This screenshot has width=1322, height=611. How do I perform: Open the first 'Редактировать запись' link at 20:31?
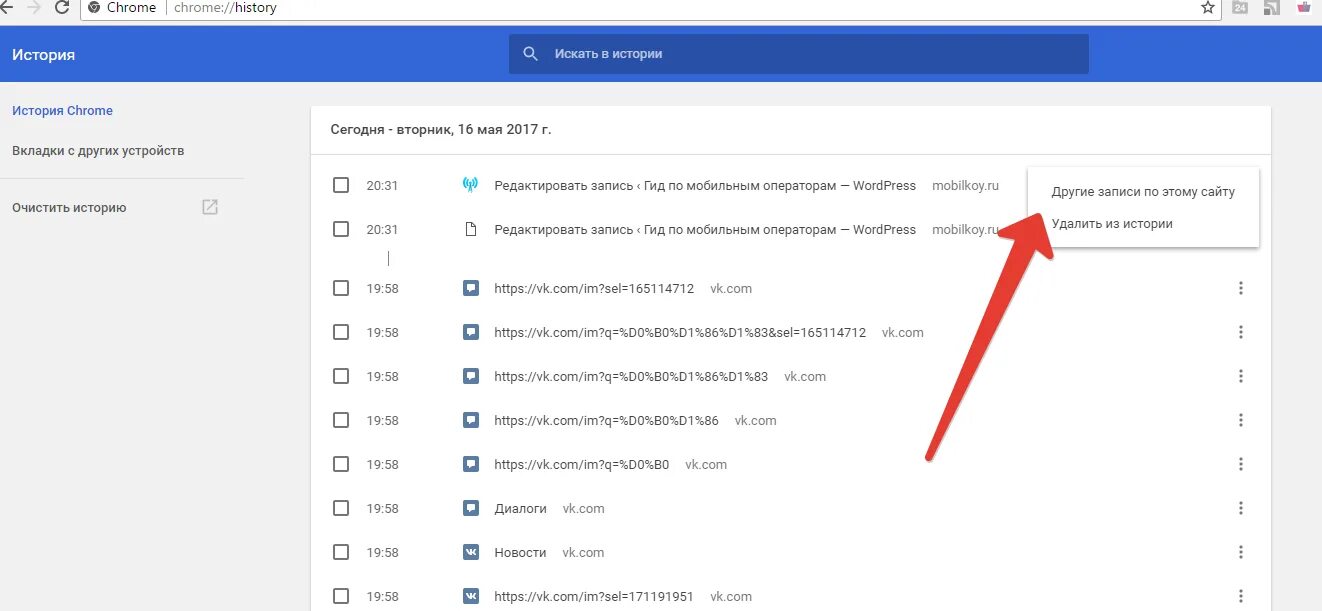(x=705, y=185)
